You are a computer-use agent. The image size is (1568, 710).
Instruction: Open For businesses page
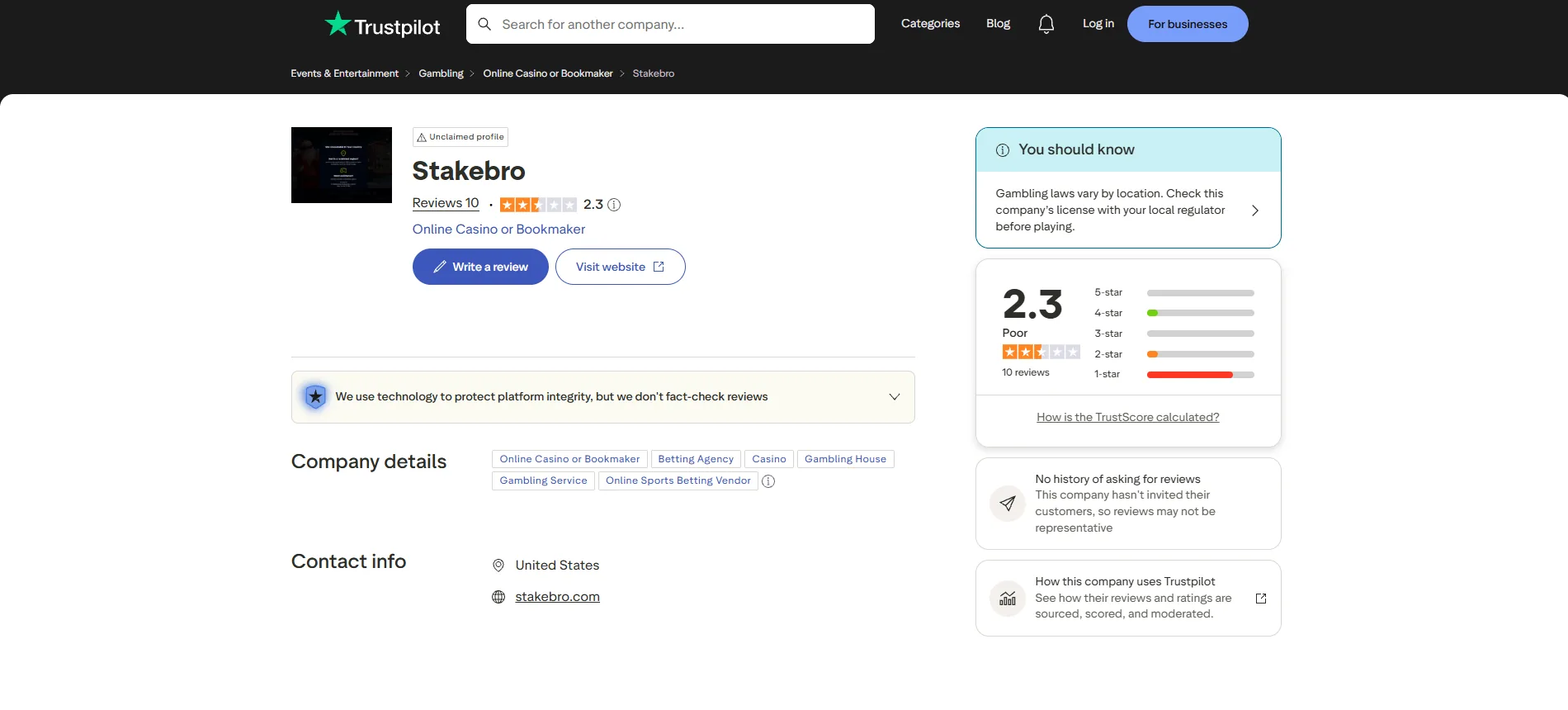(1188, 24)
